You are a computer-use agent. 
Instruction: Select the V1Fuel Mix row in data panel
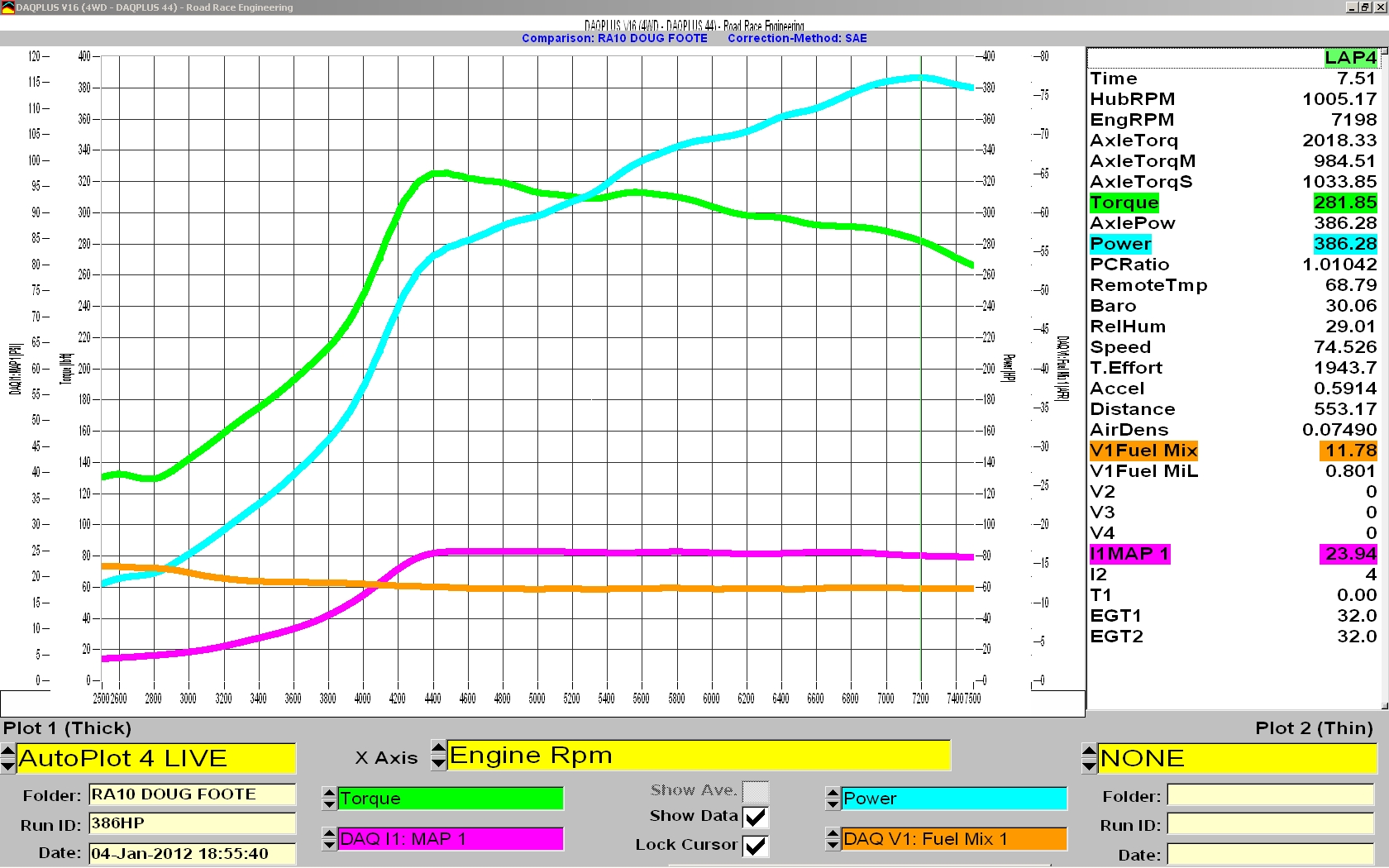1143,451
